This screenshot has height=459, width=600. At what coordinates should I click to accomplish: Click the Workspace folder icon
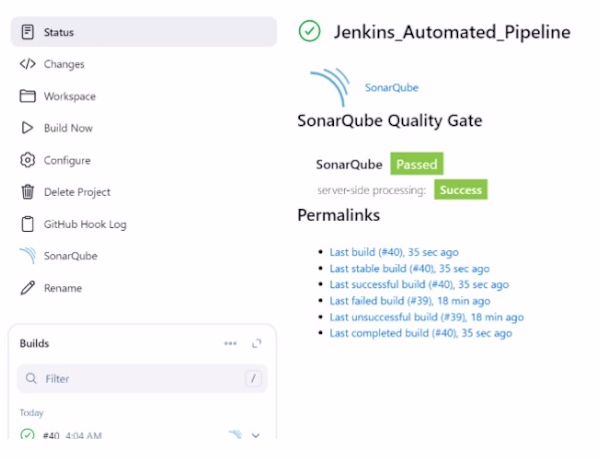(x=28, y=96)
